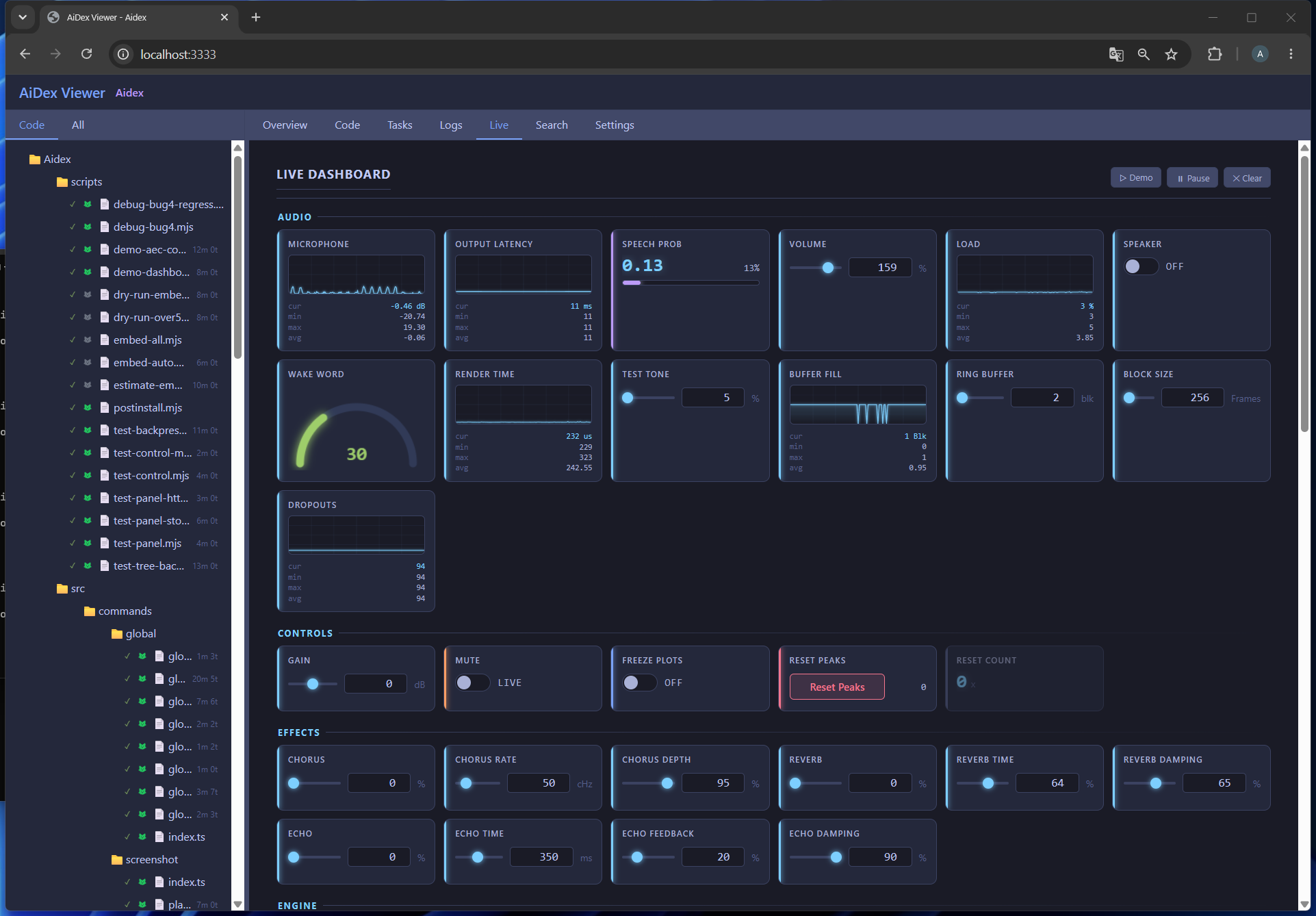Screen dimensions: 1316x916
Task: View site information icon beside localhost:3333
Action: 123,54
